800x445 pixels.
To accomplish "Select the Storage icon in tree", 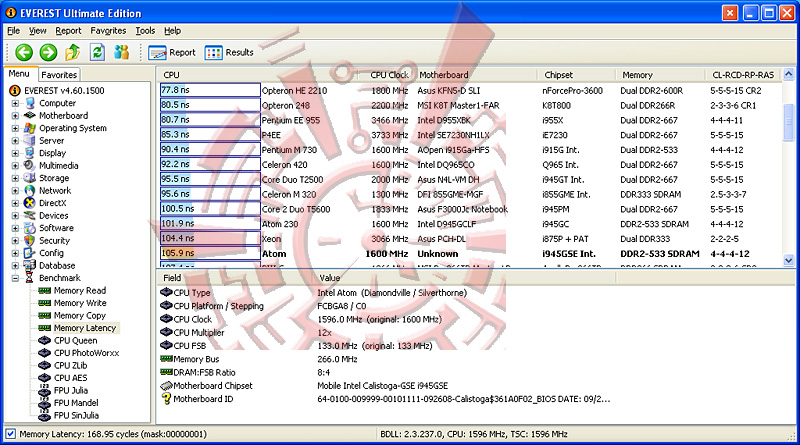I will [x=30, y=178].
